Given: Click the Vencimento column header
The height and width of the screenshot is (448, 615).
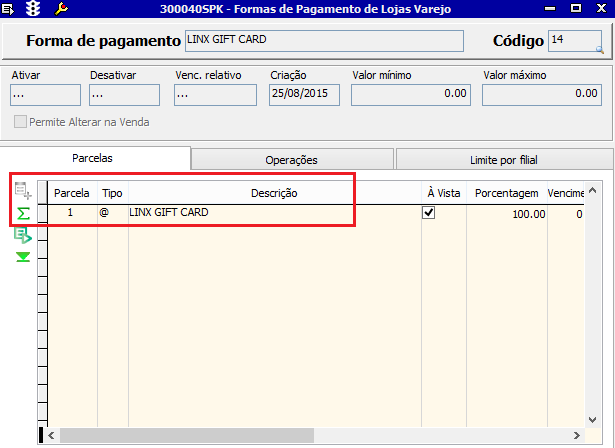Looking at the screenshot, I should (566, 193).
